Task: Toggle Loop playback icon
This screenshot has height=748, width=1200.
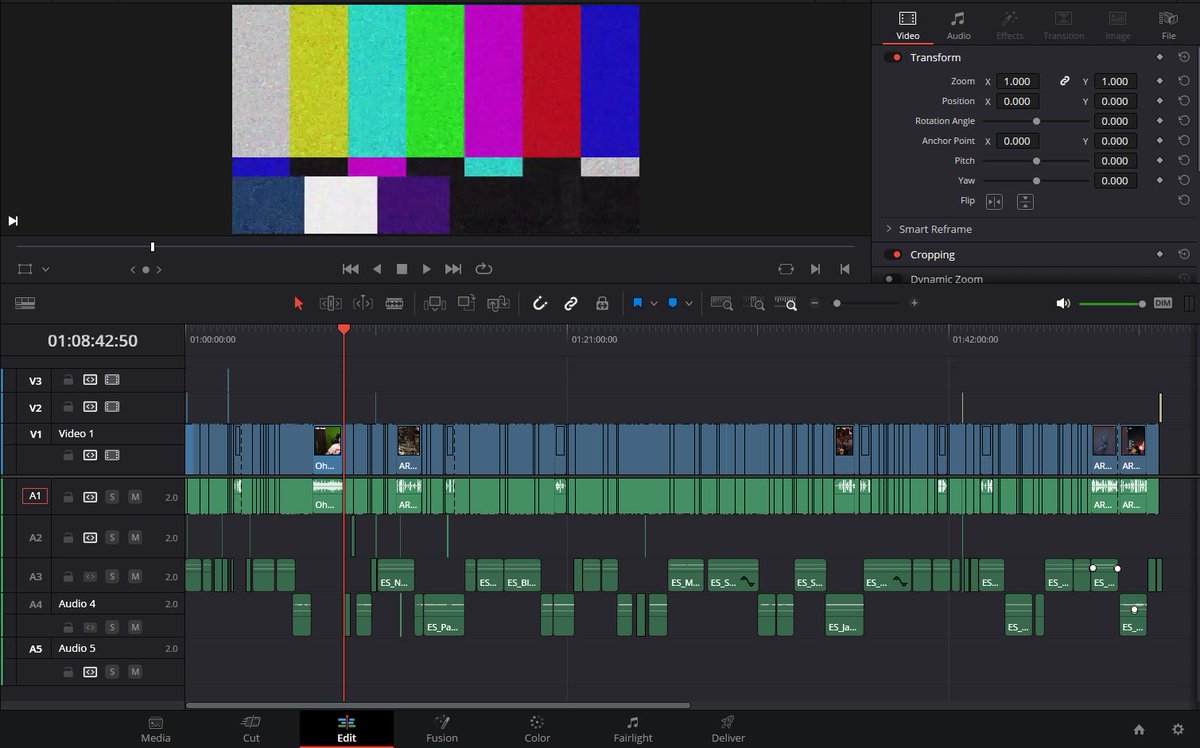Action: click(484, 269)
